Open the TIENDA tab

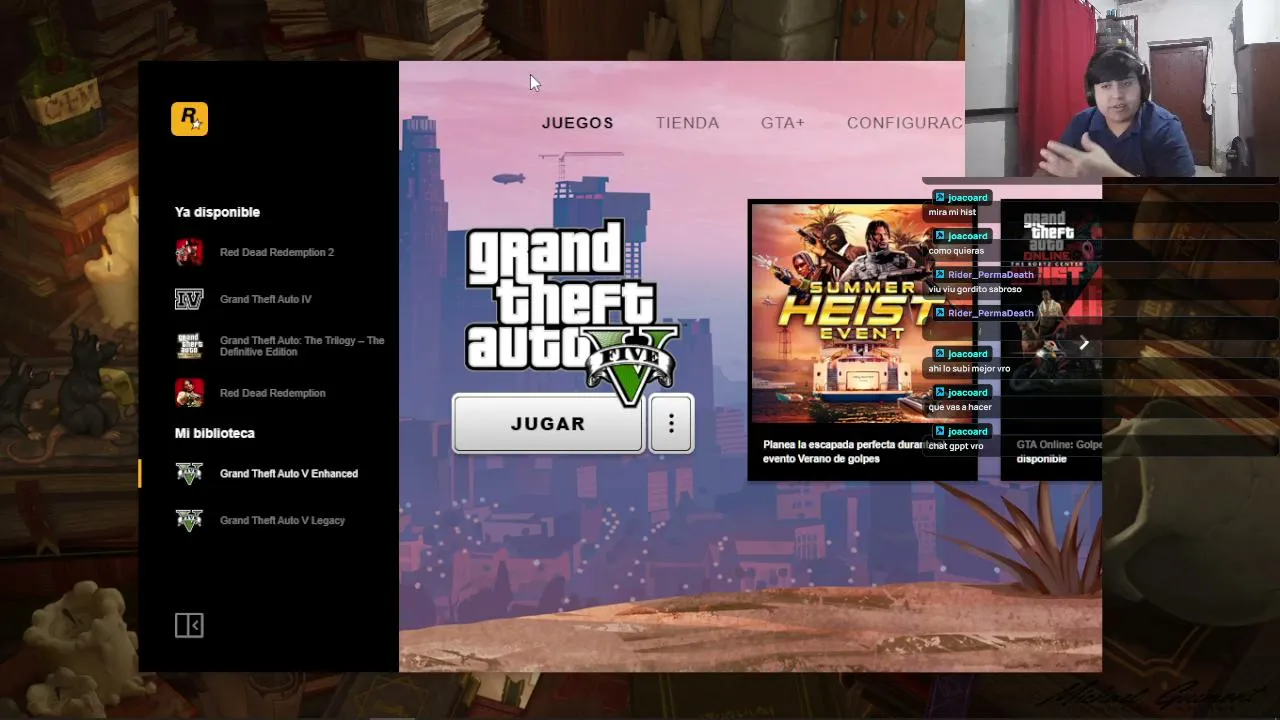[687, 123]
